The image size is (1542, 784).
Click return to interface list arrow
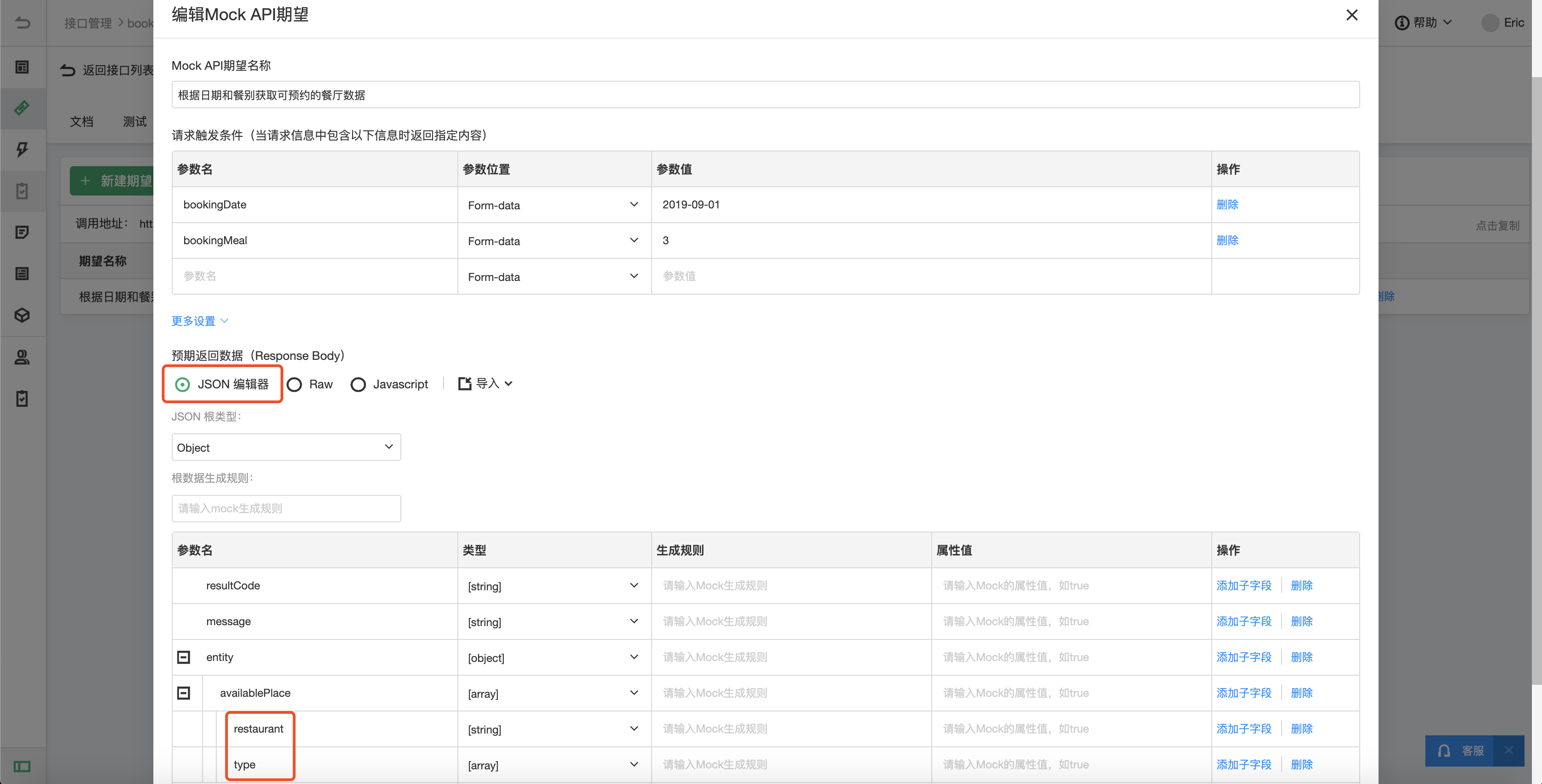pos(68,71)
